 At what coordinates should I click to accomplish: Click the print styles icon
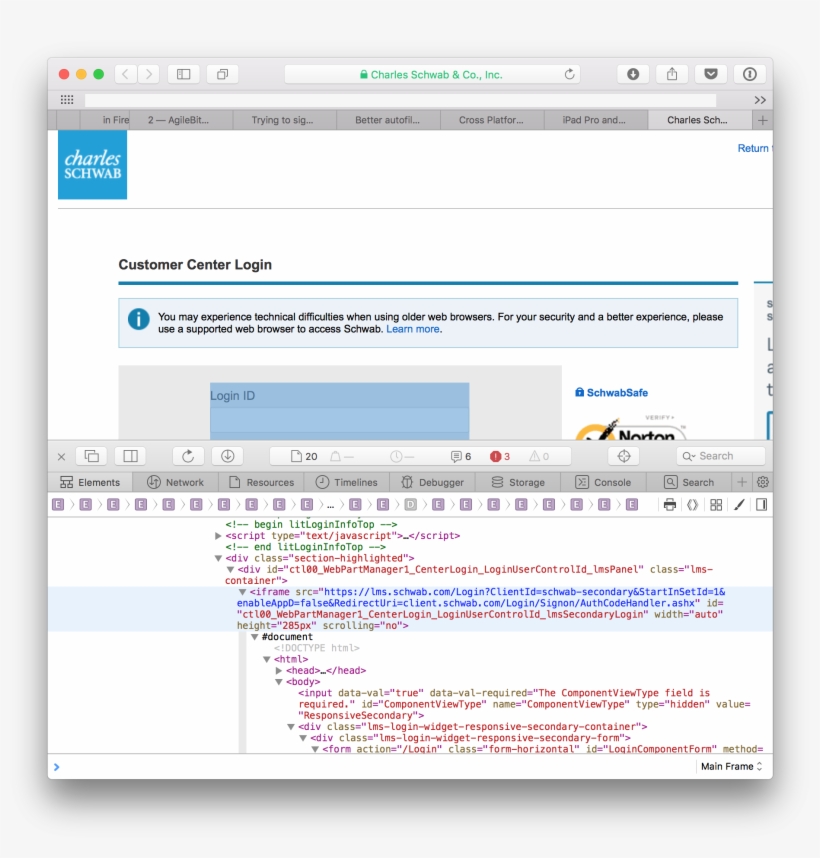point(670,505)
